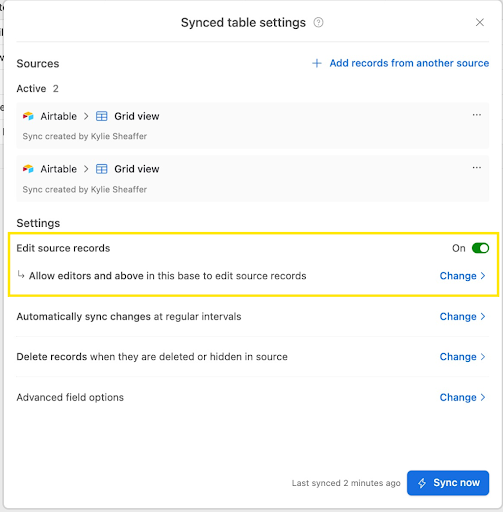The image size is (503, 512).
Task: Click Change for Advanced field options
Action: [x=462, y=397]
